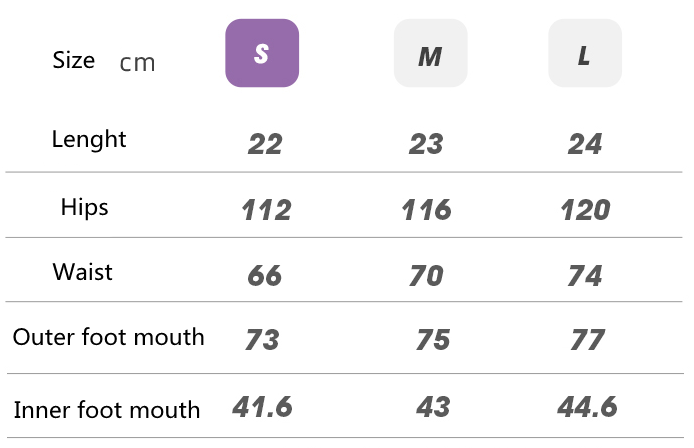
Task: Click the Hips row label
Action: point(84,208)
